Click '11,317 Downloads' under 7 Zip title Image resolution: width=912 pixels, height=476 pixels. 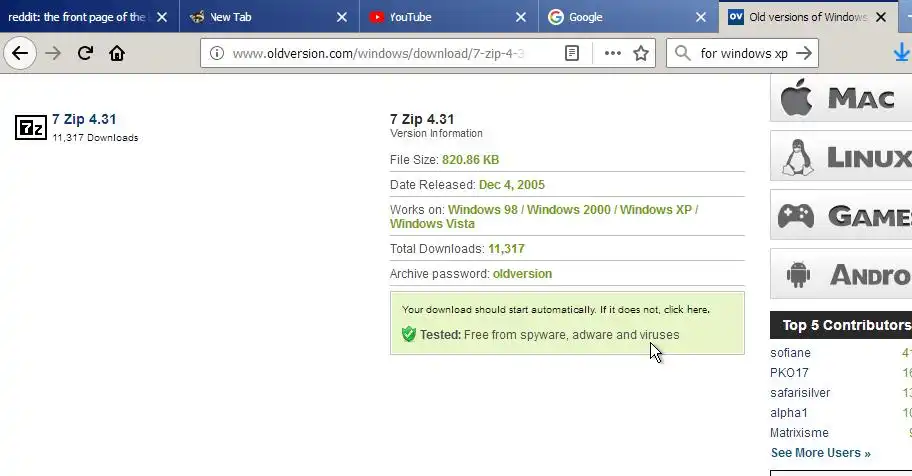point(95,138)
